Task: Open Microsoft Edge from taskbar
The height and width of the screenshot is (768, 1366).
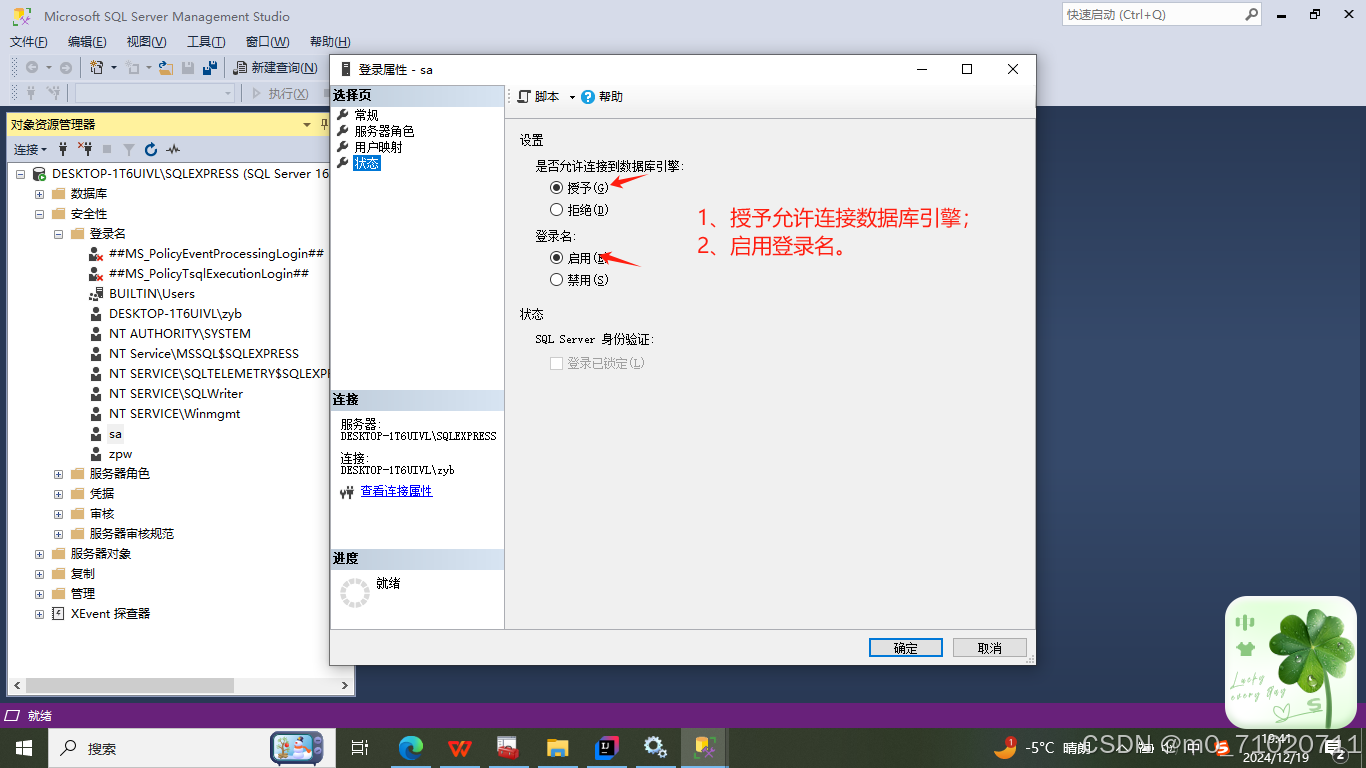Action: click(x=411, y=748)
